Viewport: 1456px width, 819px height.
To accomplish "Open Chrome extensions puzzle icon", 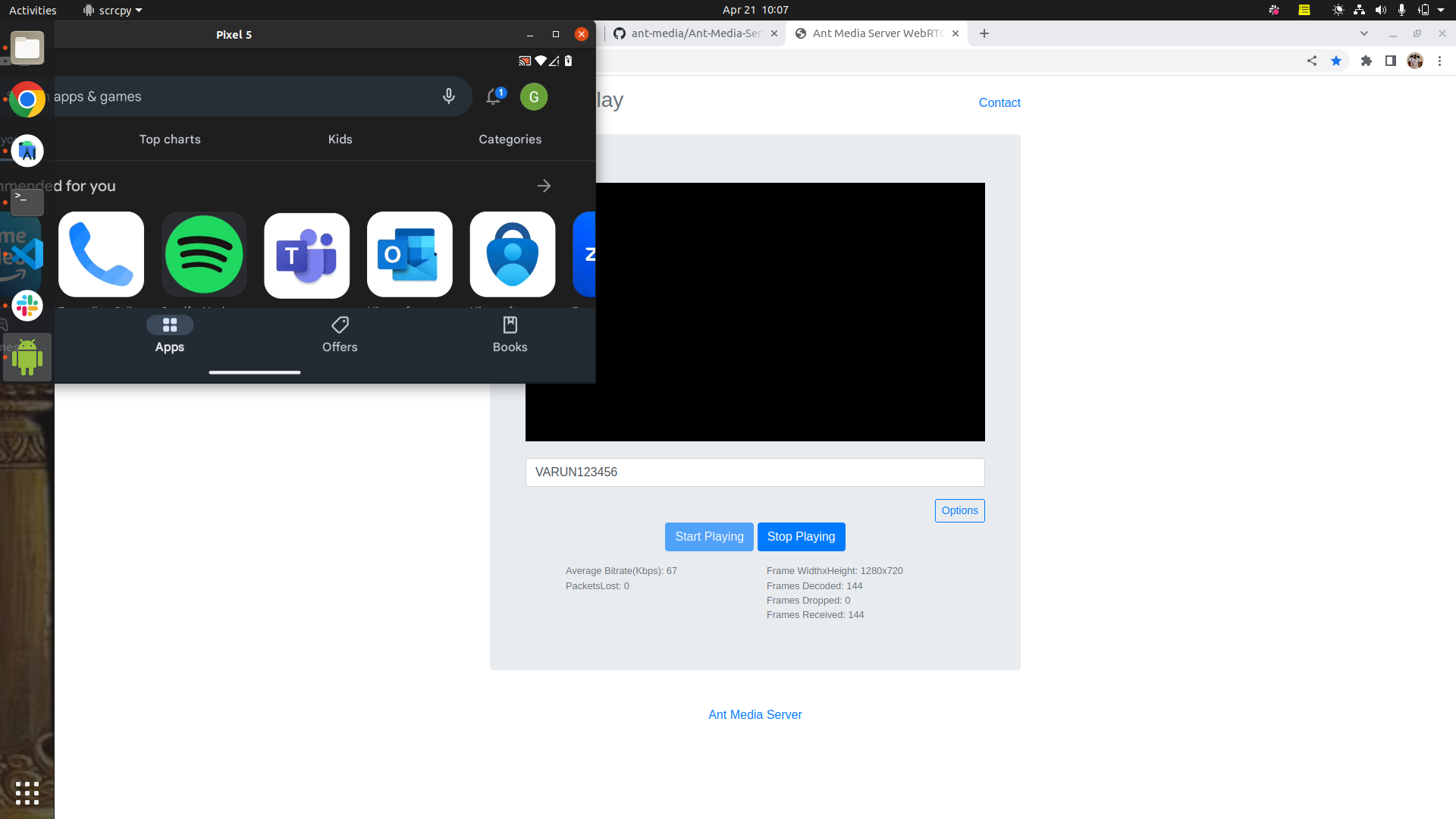I will (x=1366, y=61).
